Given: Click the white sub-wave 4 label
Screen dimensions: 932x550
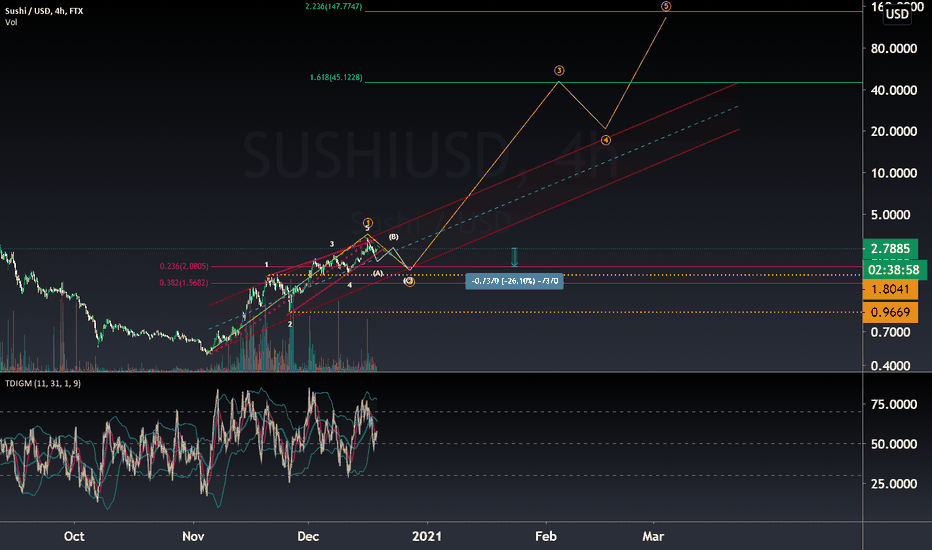Looking at the screenshot, I should click(x=350, y=285).
